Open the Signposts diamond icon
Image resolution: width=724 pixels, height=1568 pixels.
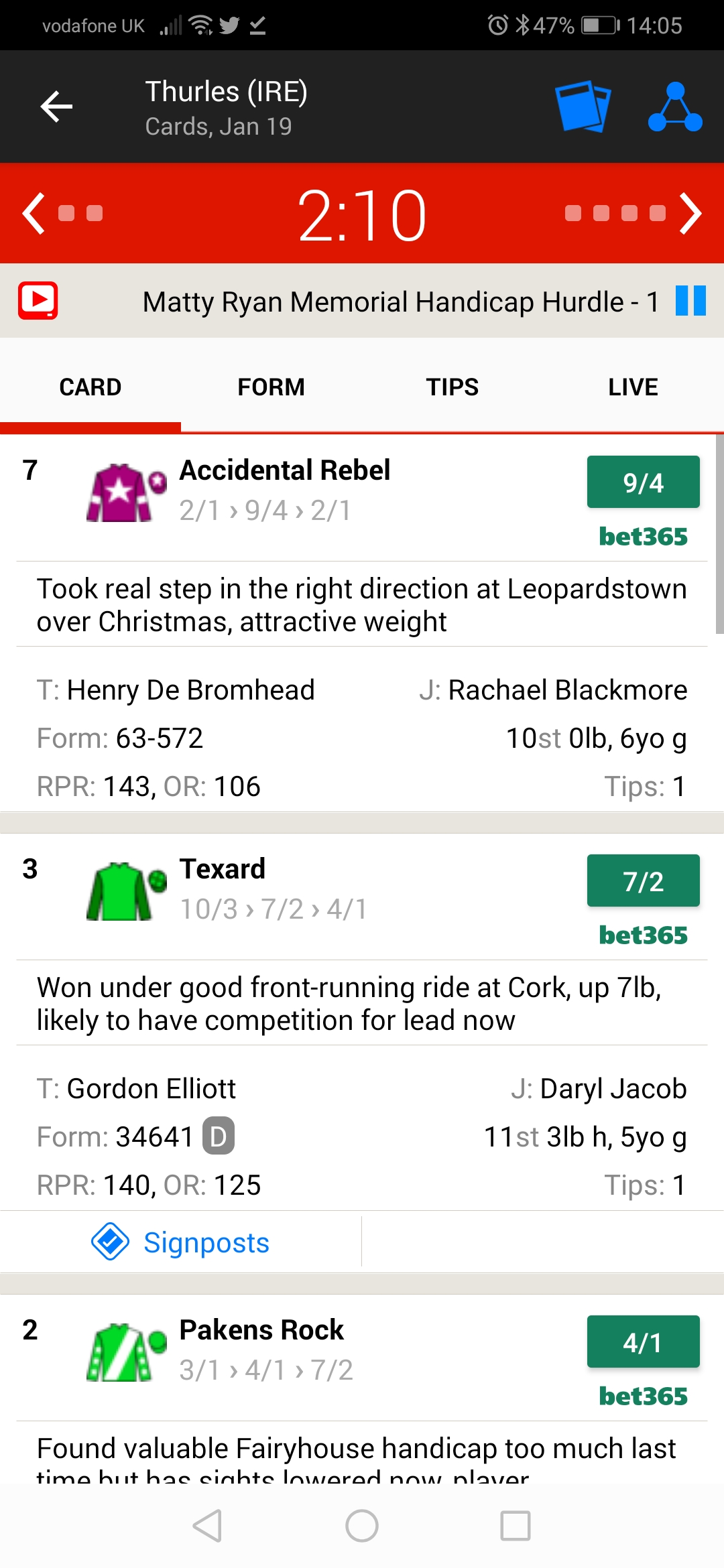click(110, 1241)
